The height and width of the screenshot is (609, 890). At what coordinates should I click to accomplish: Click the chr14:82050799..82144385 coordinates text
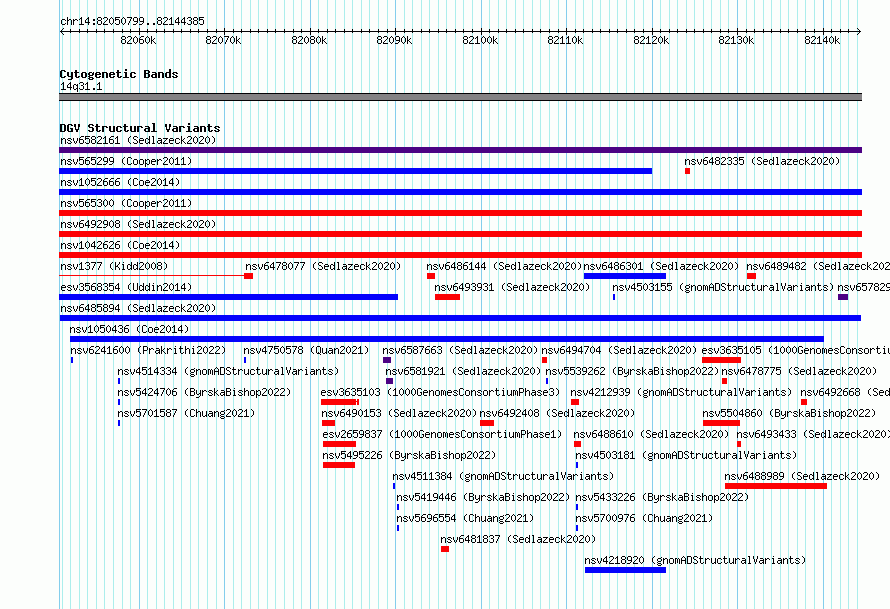[132, 21]
